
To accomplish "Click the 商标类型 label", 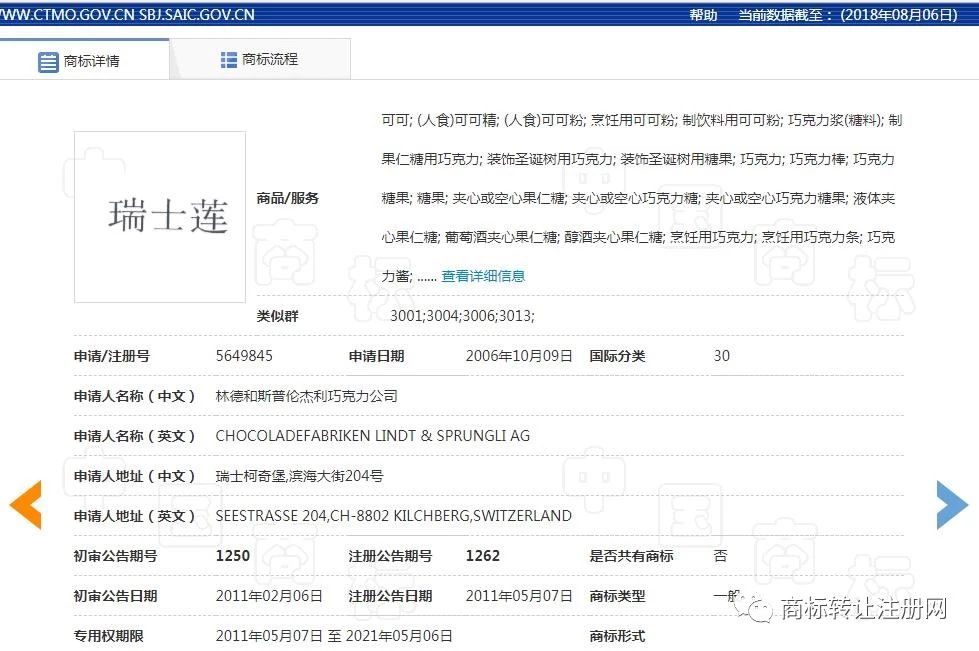I will (617, 596).
